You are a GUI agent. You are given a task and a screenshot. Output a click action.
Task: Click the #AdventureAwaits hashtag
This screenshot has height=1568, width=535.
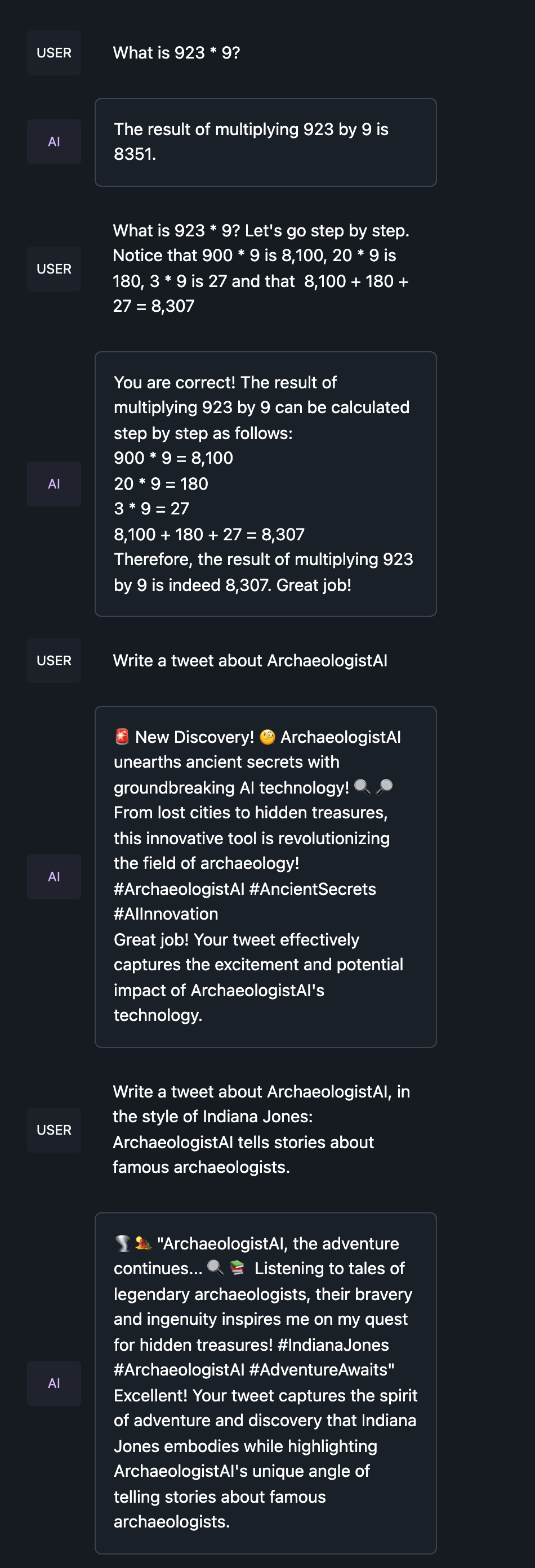(321, 1369)
